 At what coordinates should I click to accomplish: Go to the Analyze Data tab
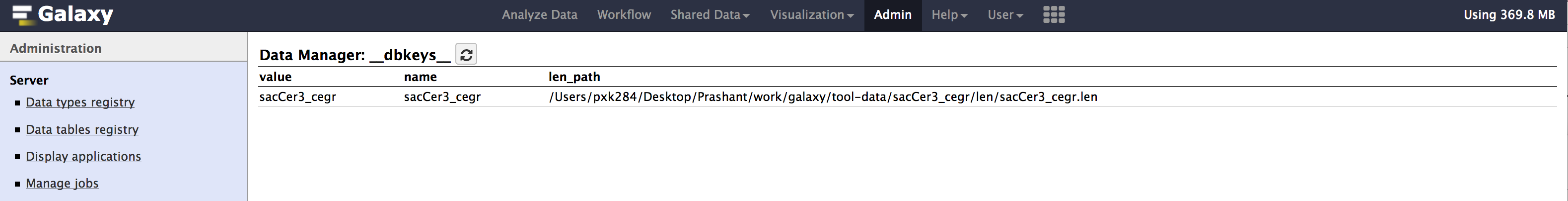click(539, 14)
